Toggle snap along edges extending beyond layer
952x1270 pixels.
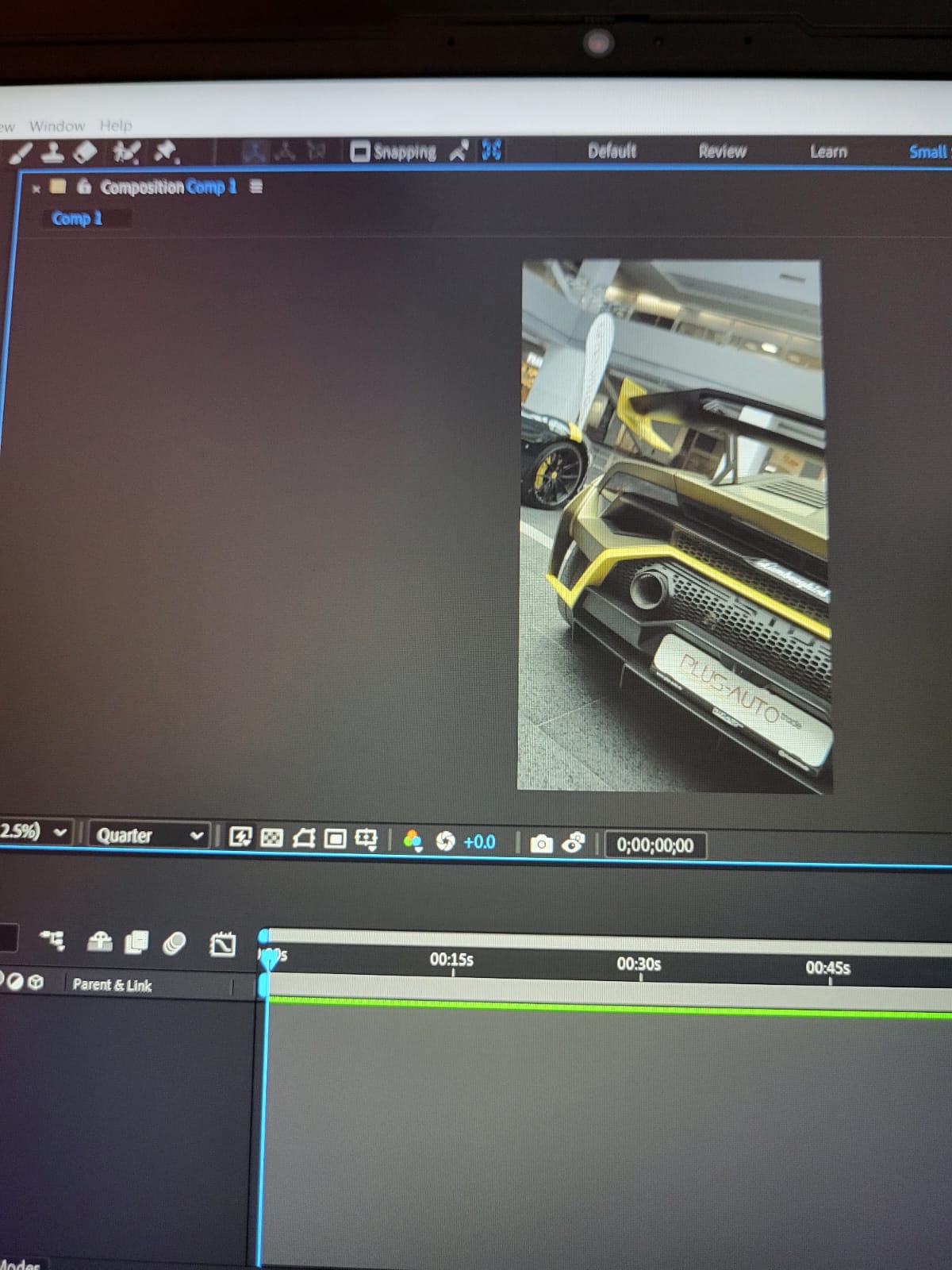click(459, 150)
